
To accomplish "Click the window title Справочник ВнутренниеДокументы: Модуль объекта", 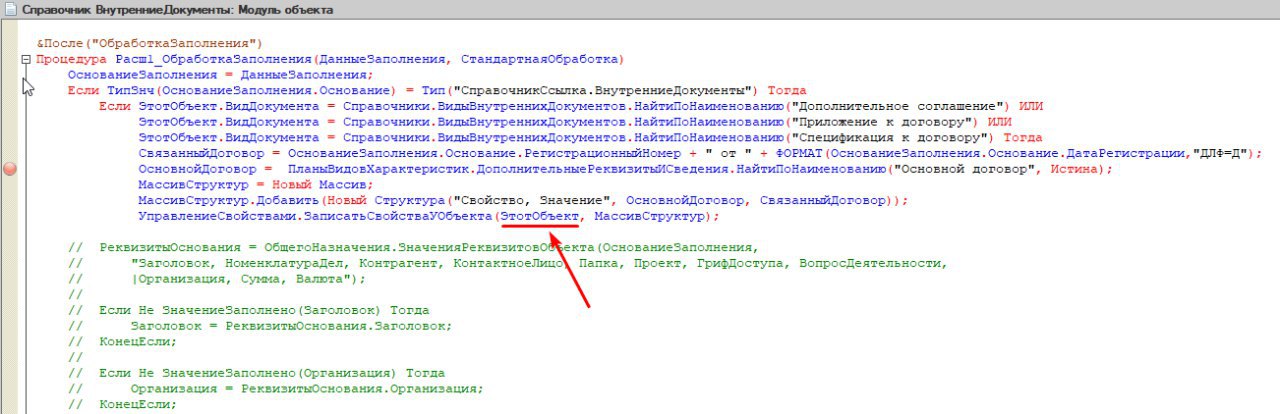I will [x=178, y=10].
